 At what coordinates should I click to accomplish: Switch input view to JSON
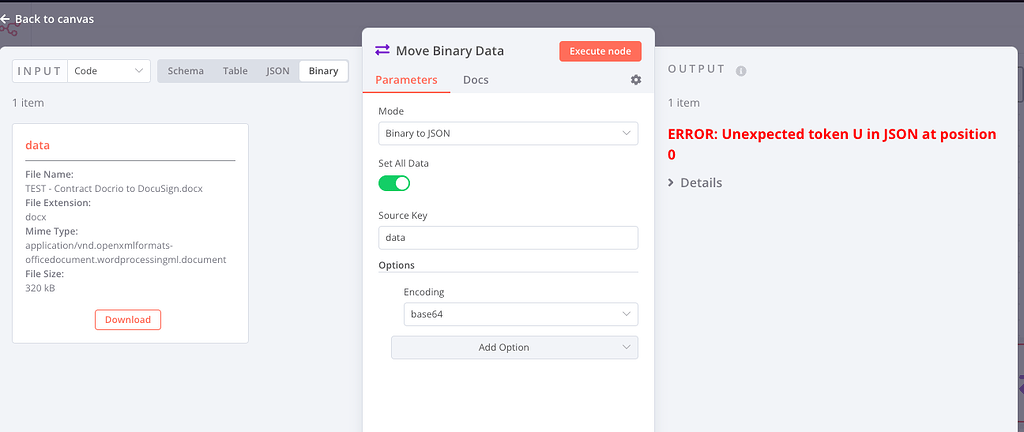[277, 71]
